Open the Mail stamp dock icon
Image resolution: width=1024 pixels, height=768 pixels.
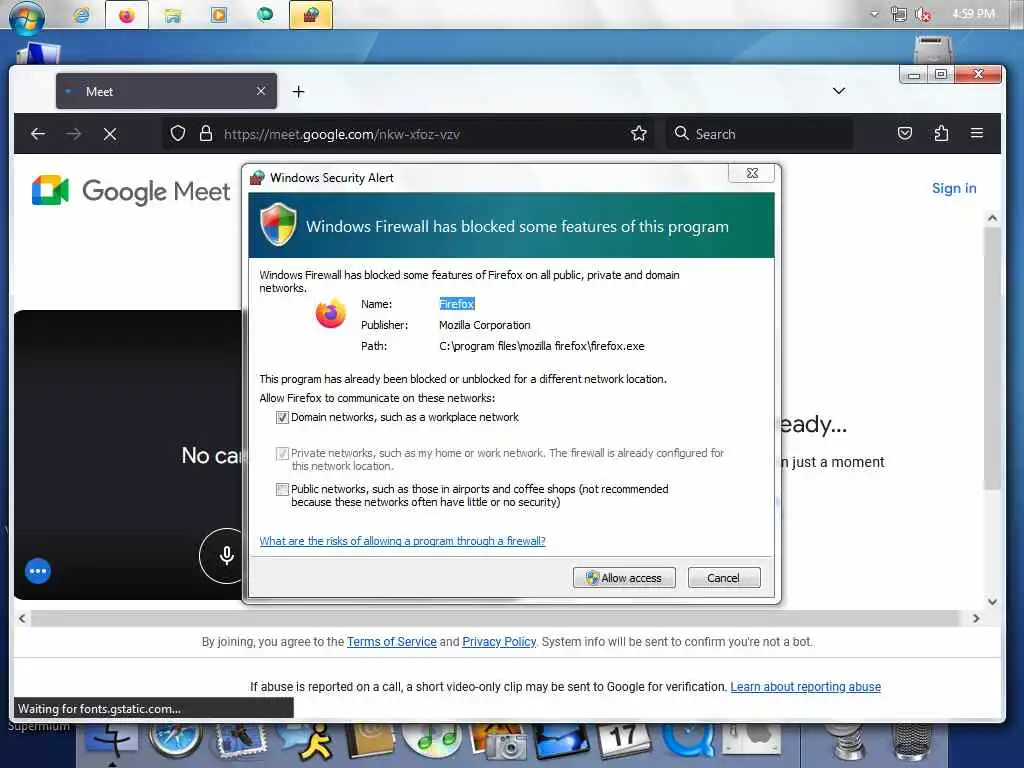(x=241, y=742)
